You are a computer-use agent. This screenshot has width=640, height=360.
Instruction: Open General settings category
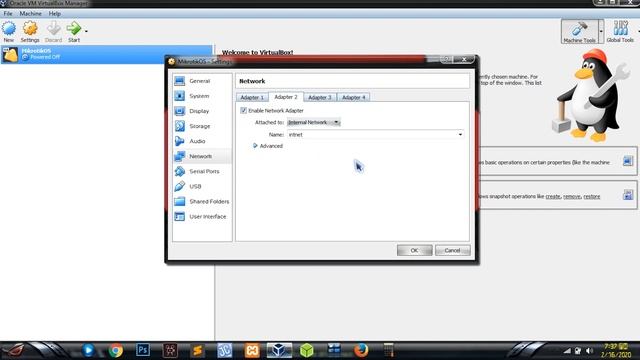click(202, 81)
